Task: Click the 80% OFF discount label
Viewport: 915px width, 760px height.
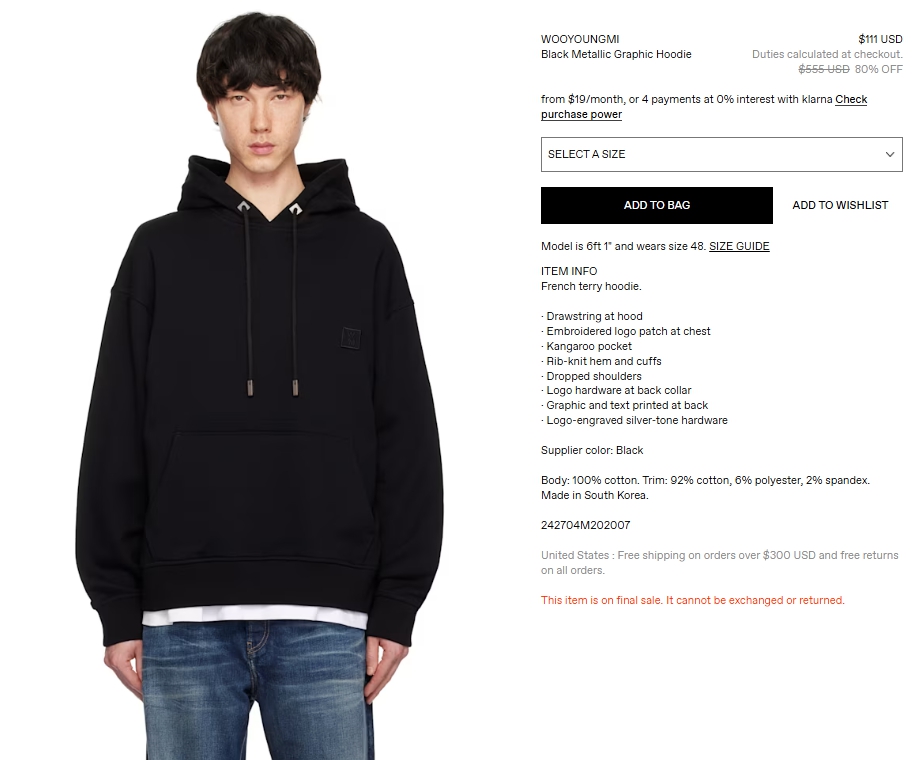Action: click(878, 69)
